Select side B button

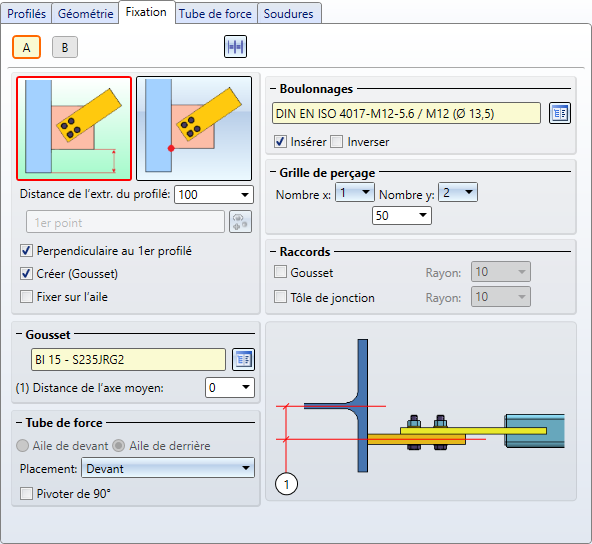(65, 47)
